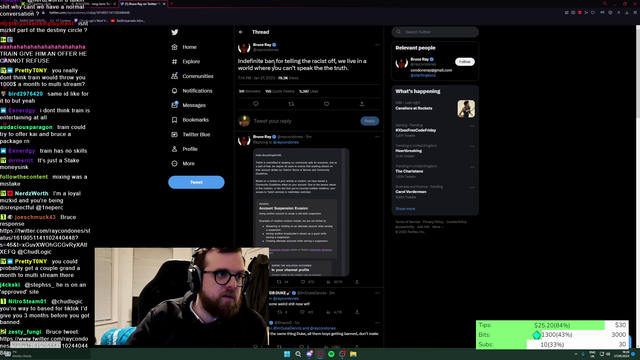
Task: Open The Charlatans trend
Action: [x=409, y=171]
